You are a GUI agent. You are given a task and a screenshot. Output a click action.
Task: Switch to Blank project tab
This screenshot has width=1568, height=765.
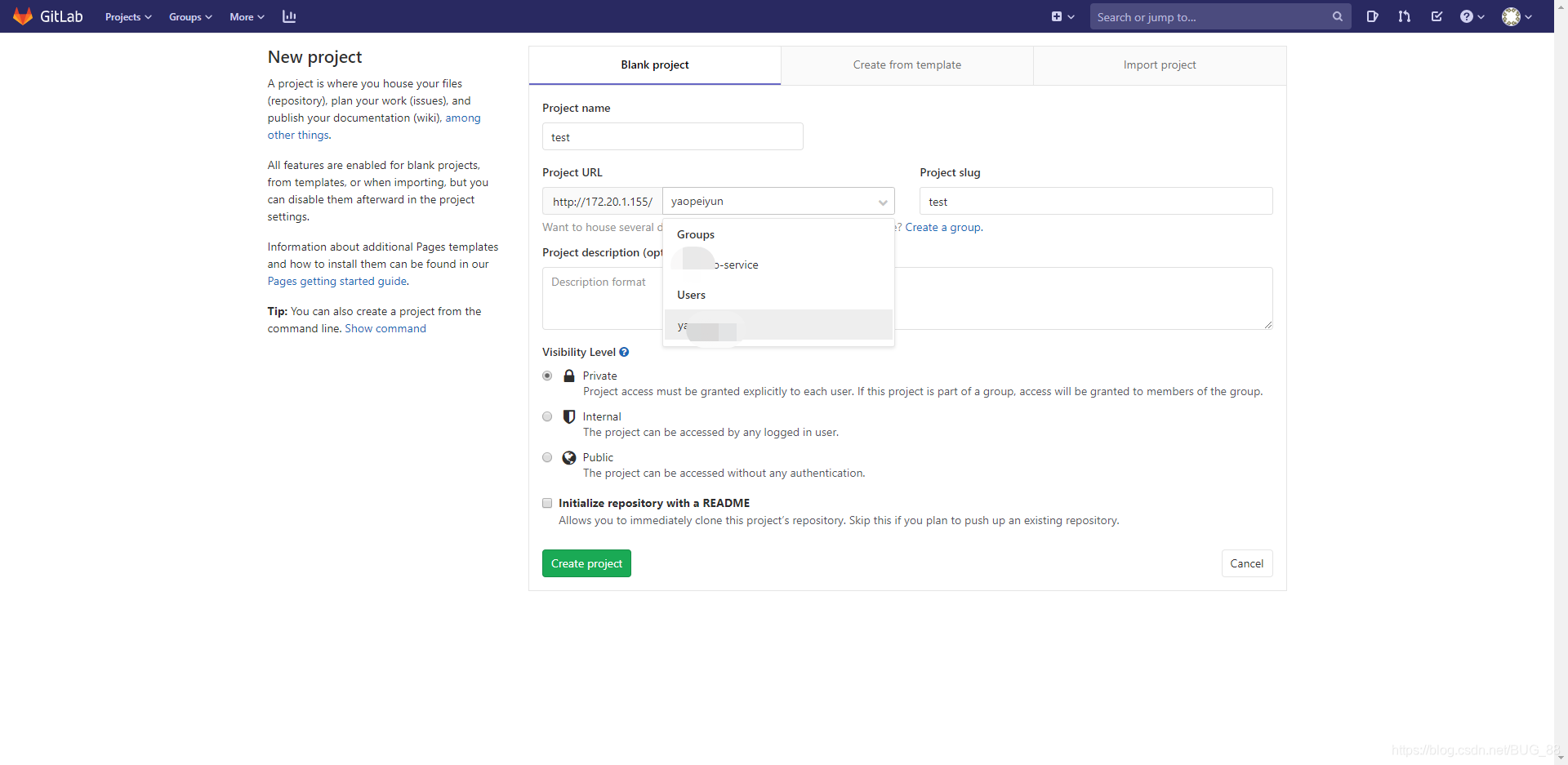click(655, 64)
